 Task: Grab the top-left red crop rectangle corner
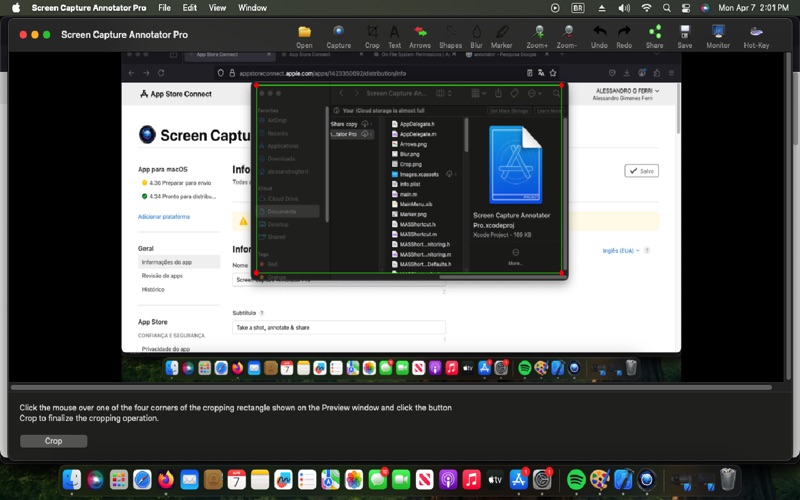click(256, 86)
